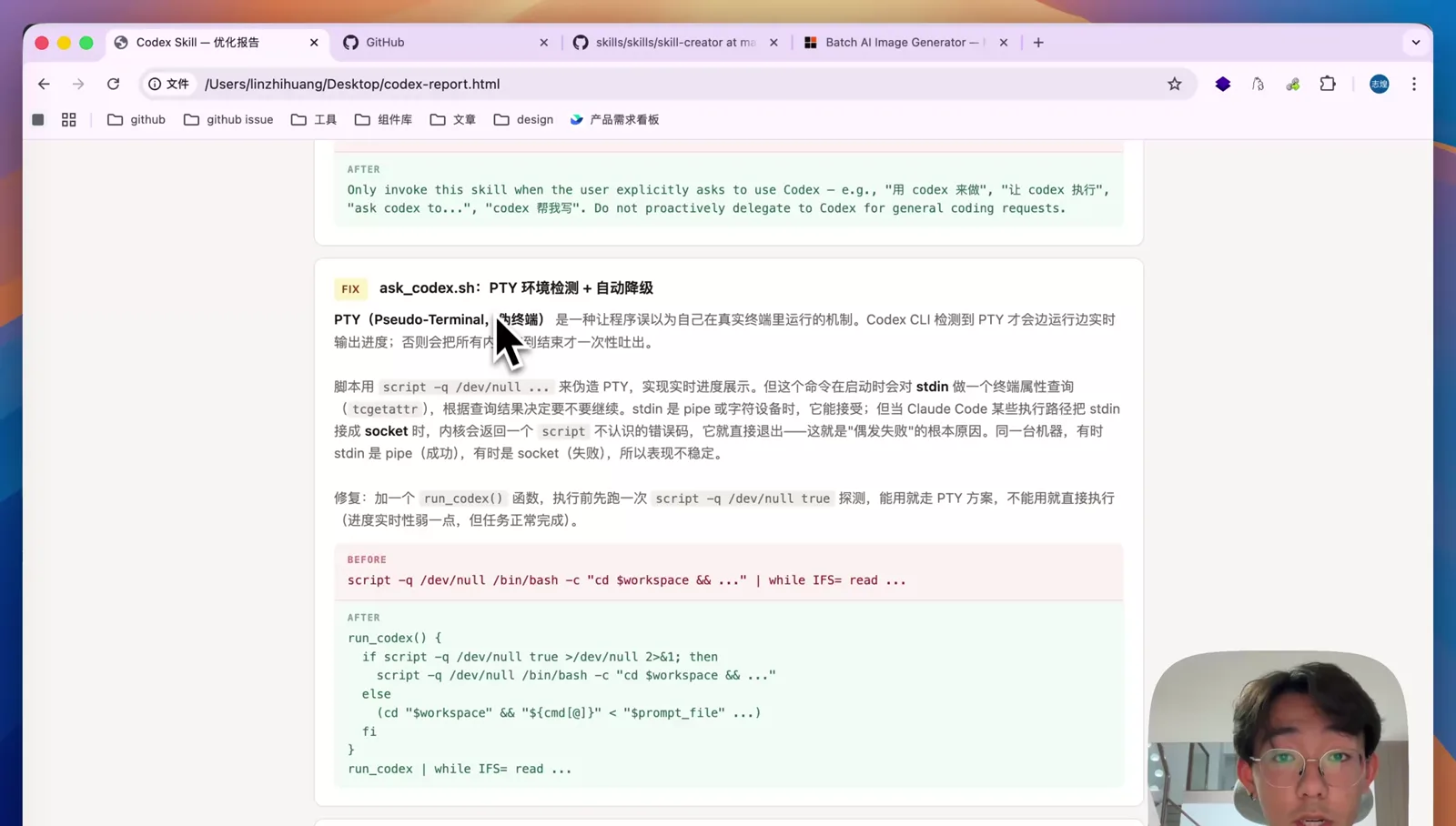Screen dimensions: 1456x826
Task: Open the 文章 bookmarks folder
Action: point(453,119)
